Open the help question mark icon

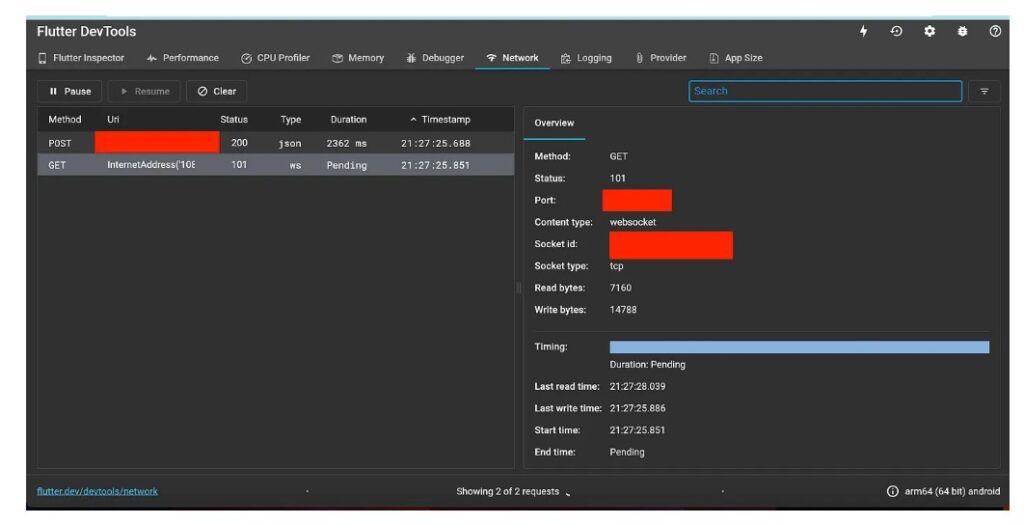(995, 31)
